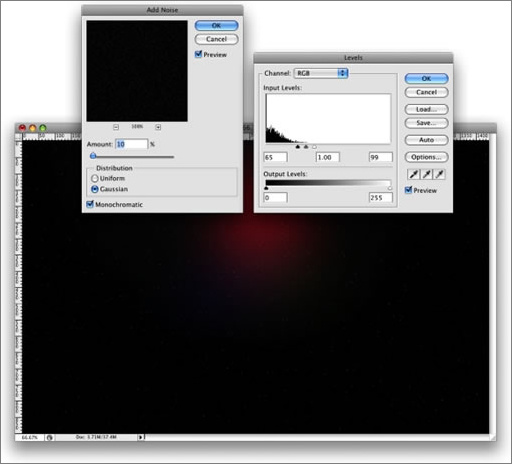This screenshot has width=512, height=464.
Task: Select the gray point eyedropper in Levels
Action: pos(427,174)
